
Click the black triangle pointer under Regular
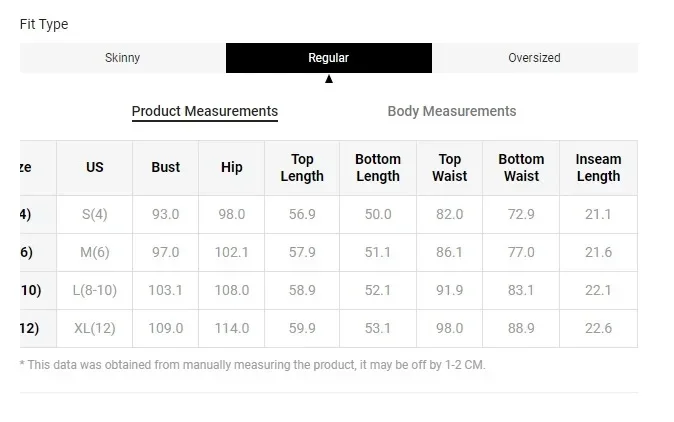(329, 79)
